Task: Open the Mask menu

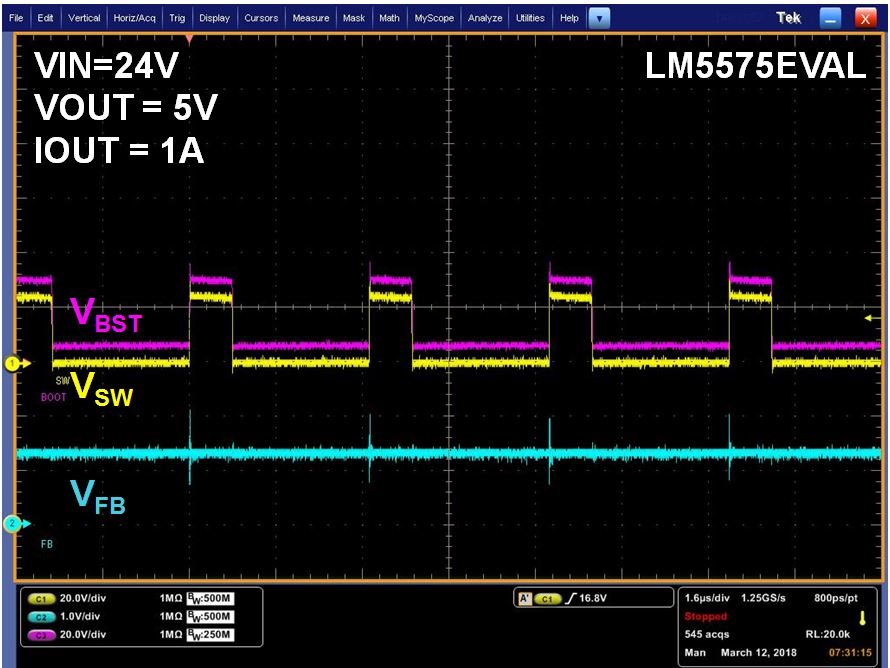Action: pyautogui.click(x=354, y=18)
